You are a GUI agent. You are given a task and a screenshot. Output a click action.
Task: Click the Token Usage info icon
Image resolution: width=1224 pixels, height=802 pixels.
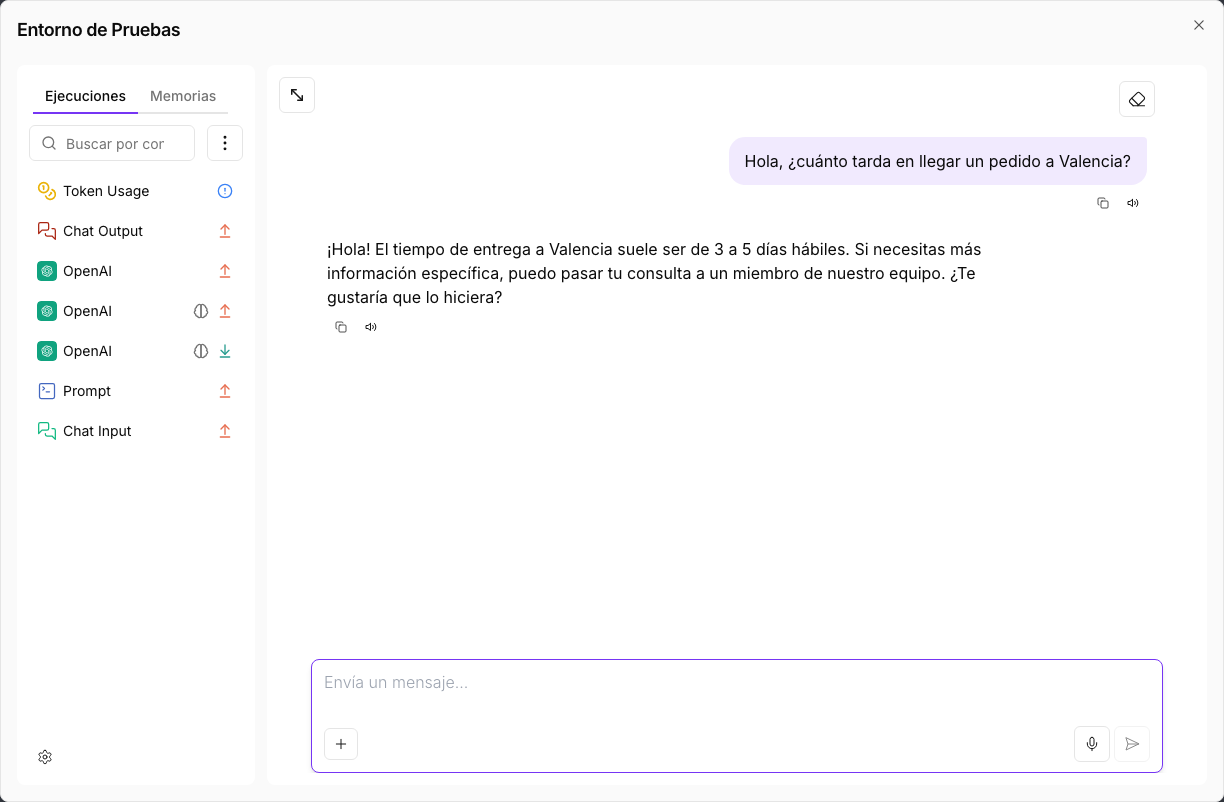pyautogui.click(x=225, y=191)
